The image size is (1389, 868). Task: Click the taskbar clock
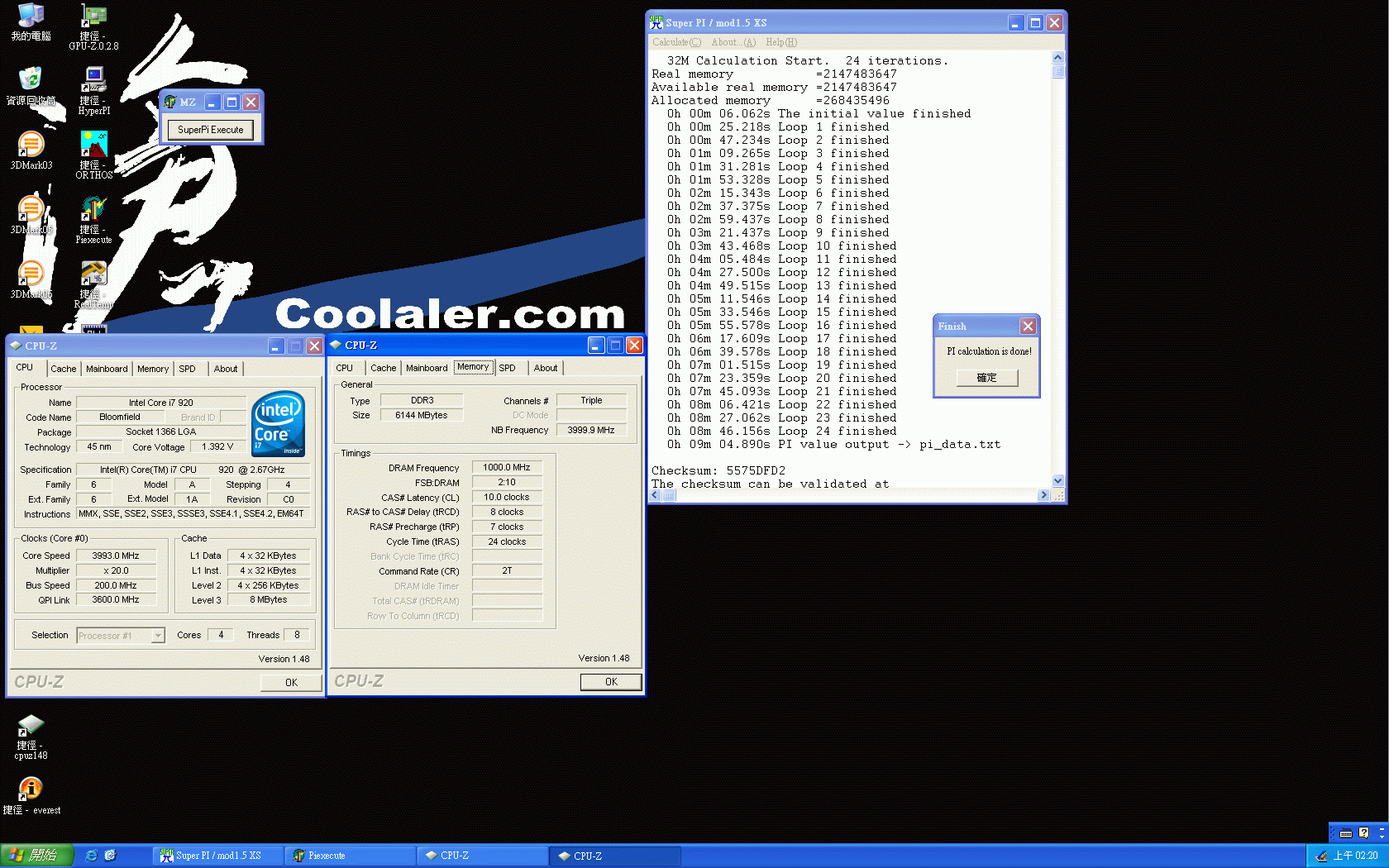click(1355, 856)
